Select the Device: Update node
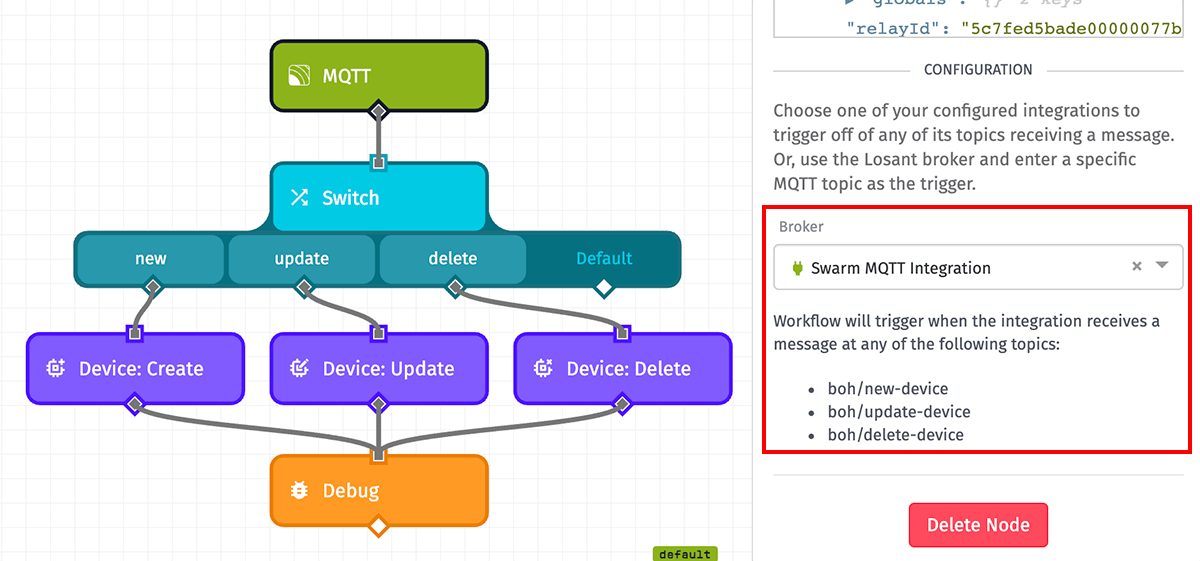This screenshot has height=561, width=1200. coord(379,368)
